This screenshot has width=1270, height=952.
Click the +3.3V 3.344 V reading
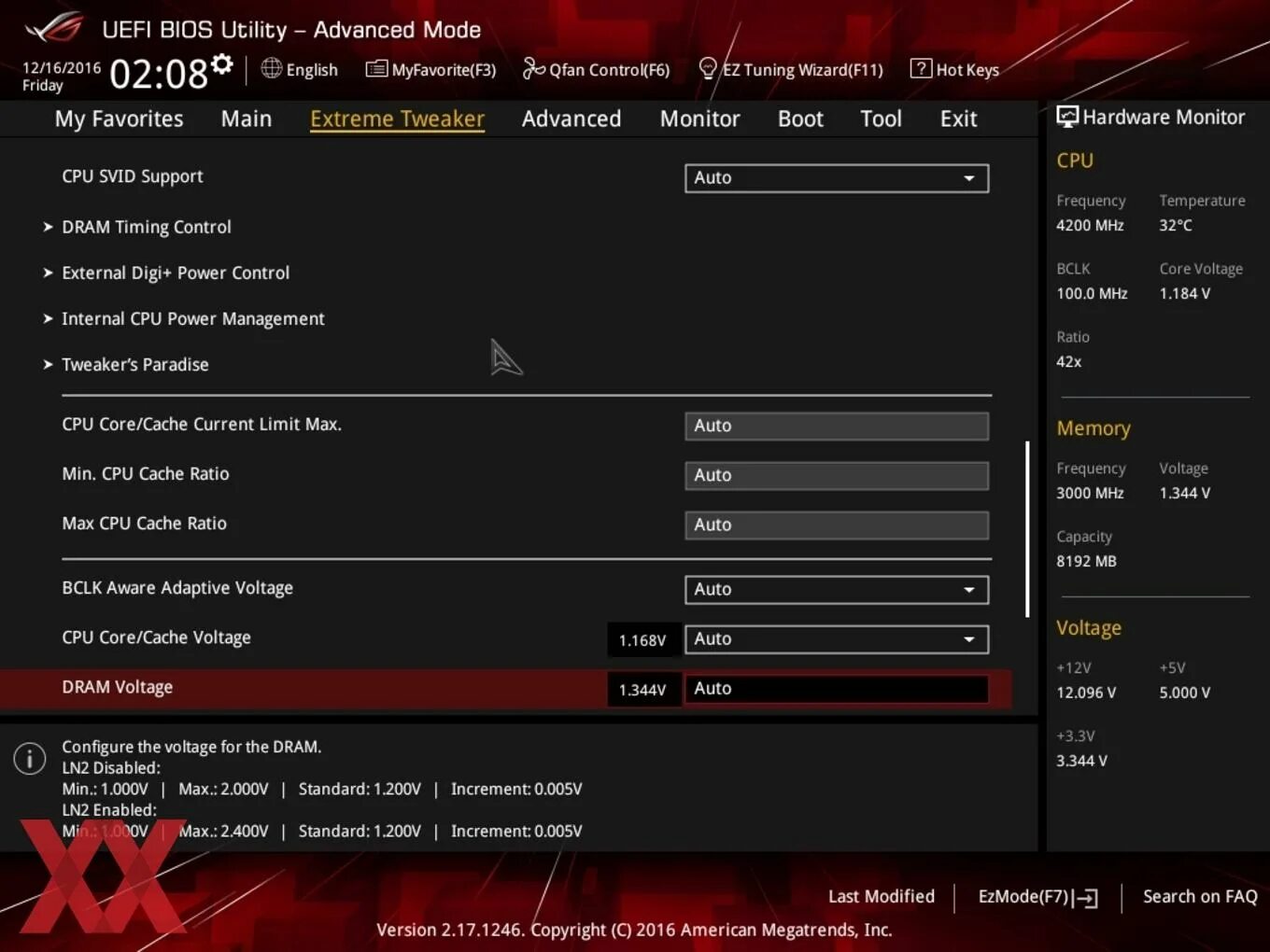pyautogui.click(x=1081, y=761)
